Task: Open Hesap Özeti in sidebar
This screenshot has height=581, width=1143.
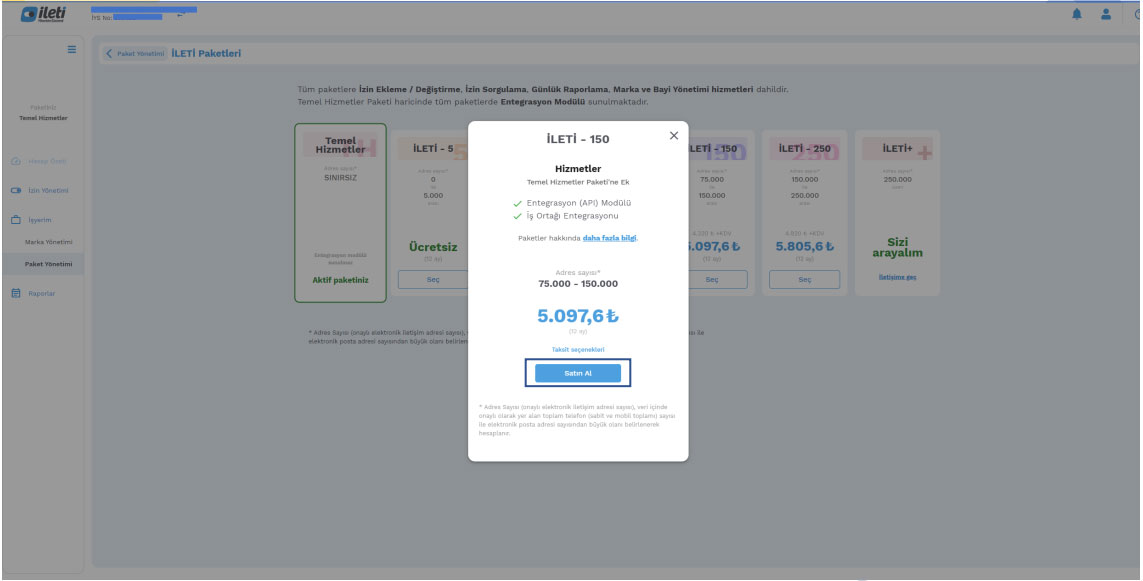Action: pos(39,161)
